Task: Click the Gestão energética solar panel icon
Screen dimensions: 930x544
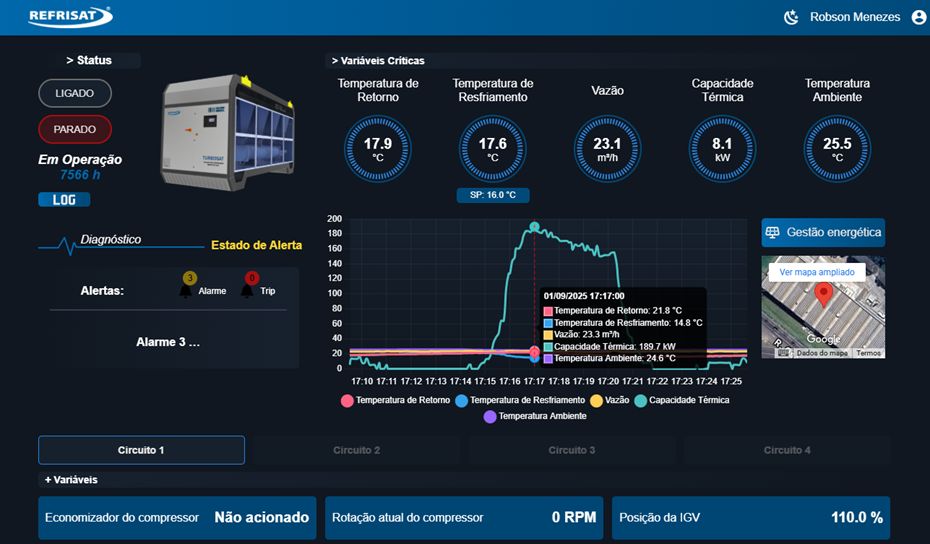Action: (x=772, y=232)
